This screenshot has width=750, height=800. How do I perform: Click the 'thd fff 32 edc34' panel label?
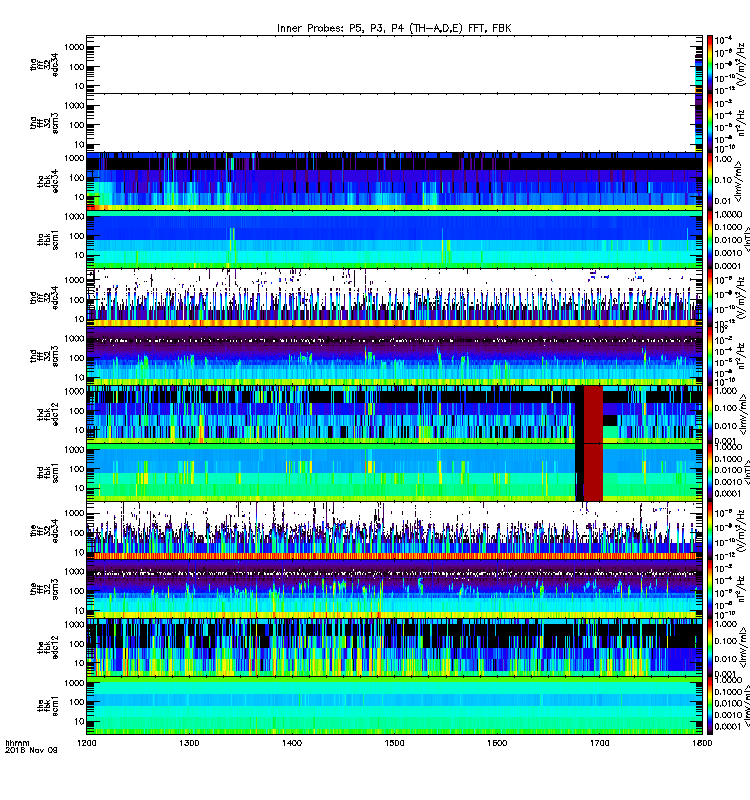[44, 297]
